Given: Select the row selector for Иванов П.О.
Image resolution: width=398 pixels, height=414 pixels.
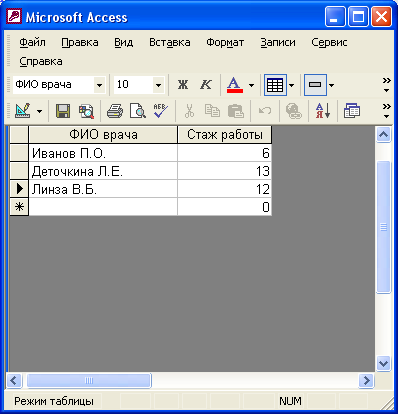Looking at the screenshot, I should (19, 153).
